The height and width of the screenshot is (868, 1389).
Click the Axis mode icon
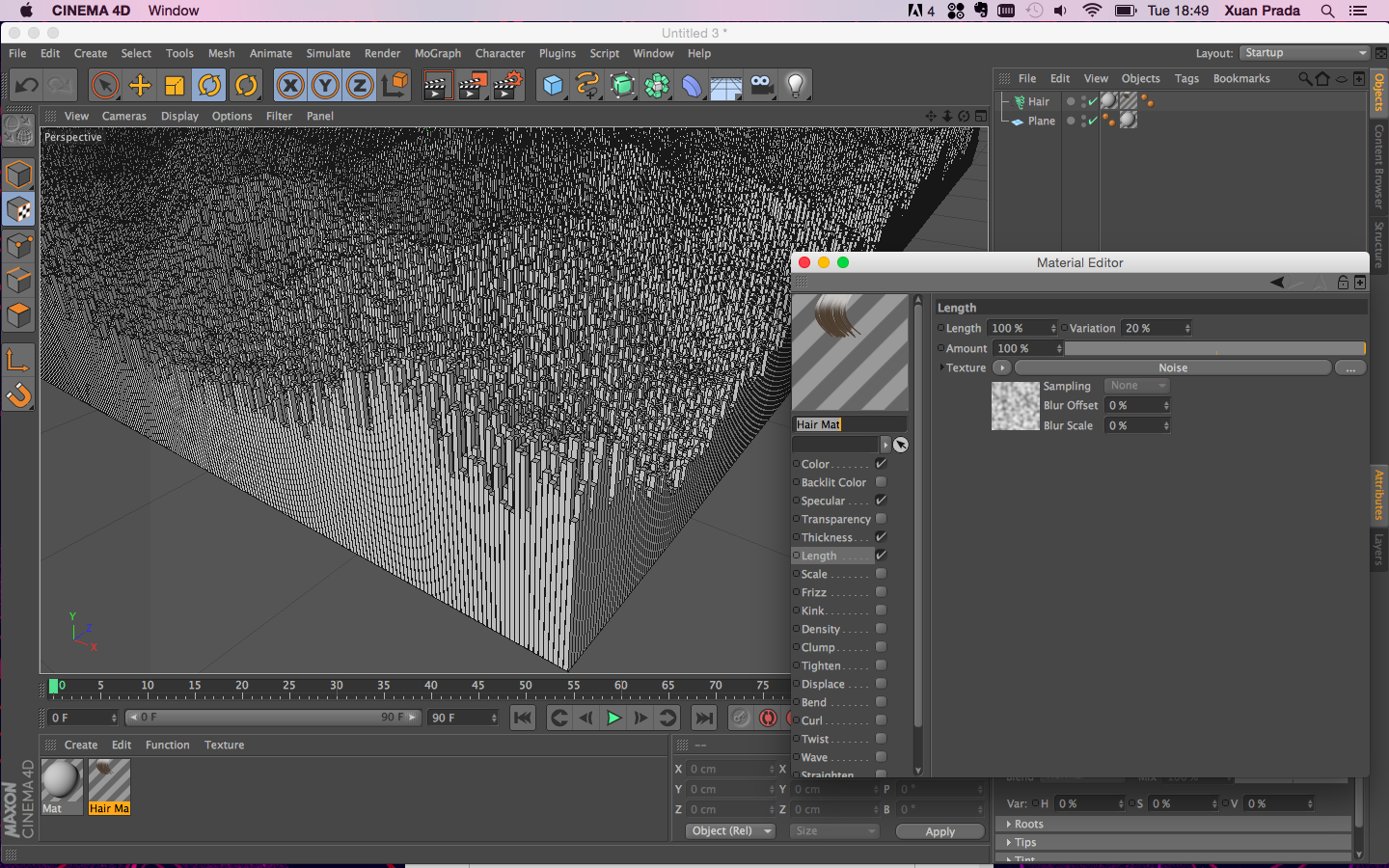[x=18, y=361]
